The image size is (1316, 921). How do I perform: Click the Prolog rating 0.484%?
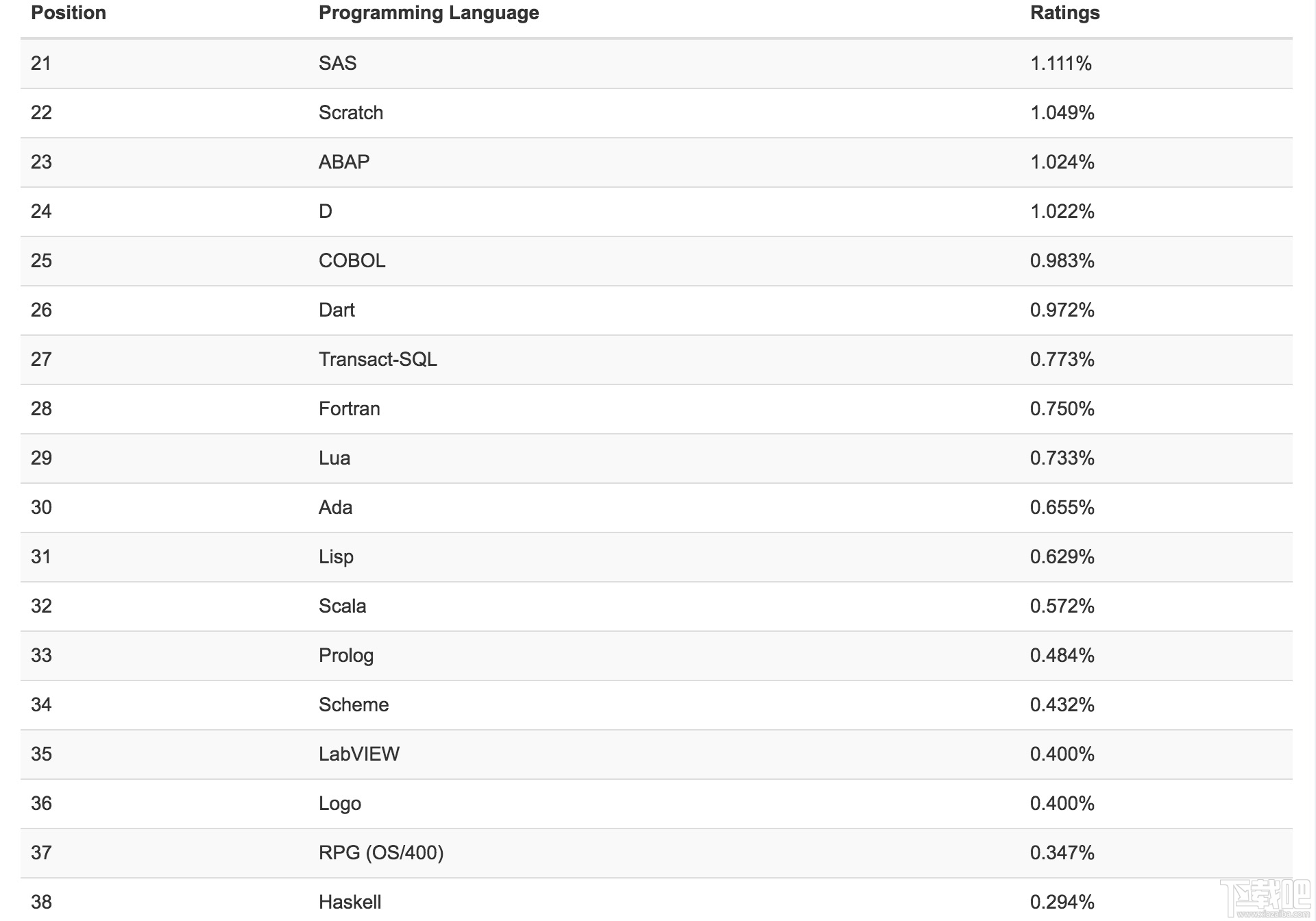tap(1062, 656)
